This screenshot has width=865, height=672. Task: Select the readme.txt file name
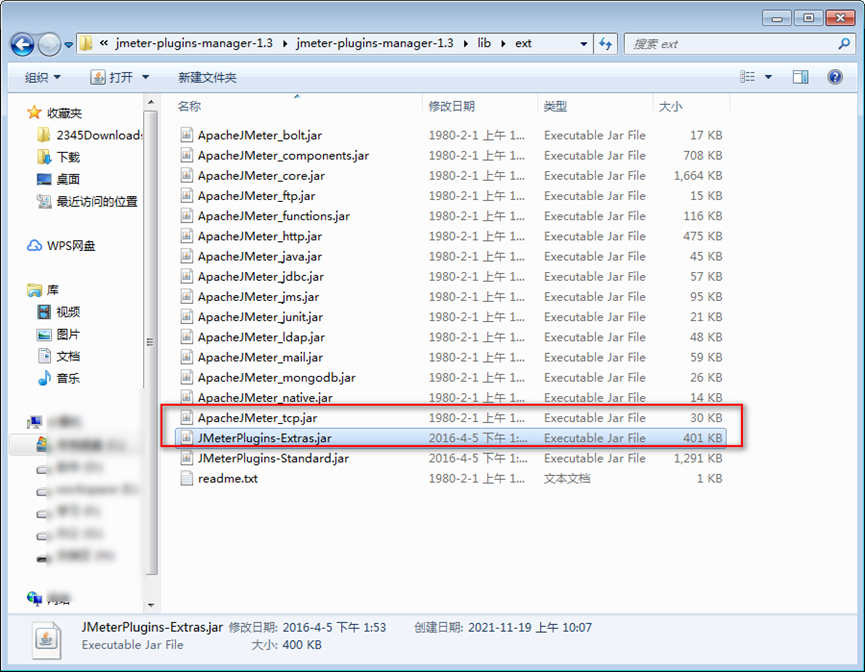click(228, 478)
